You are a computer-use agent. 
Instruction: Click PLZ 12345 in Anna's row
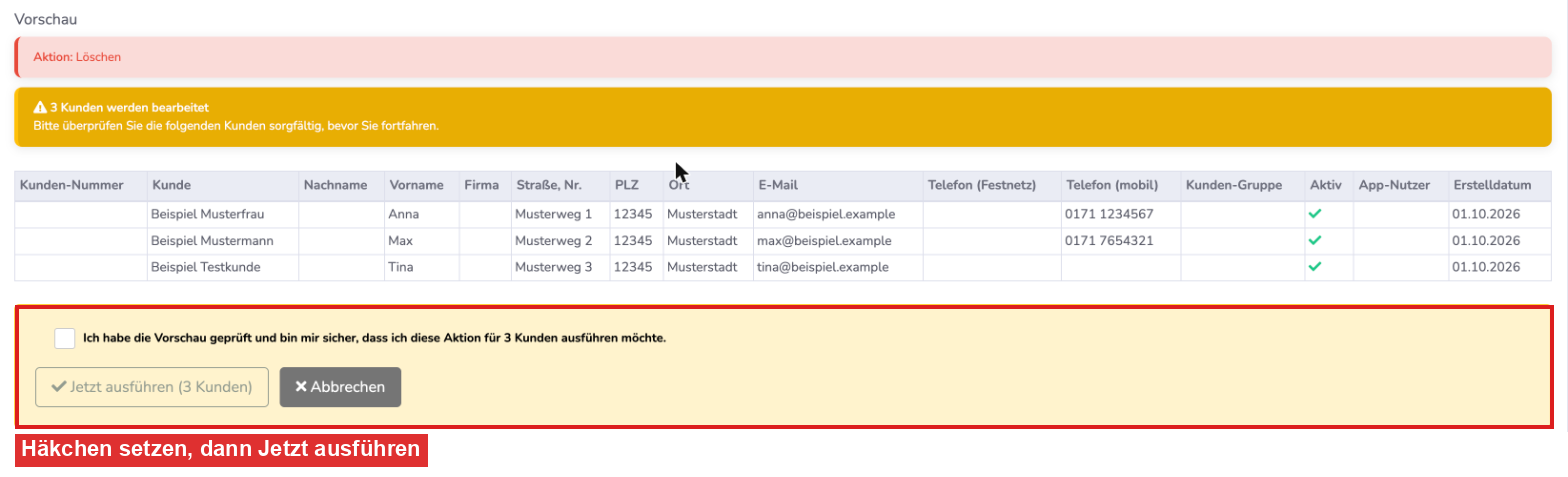pyautogui.click(x=633, y=214)
